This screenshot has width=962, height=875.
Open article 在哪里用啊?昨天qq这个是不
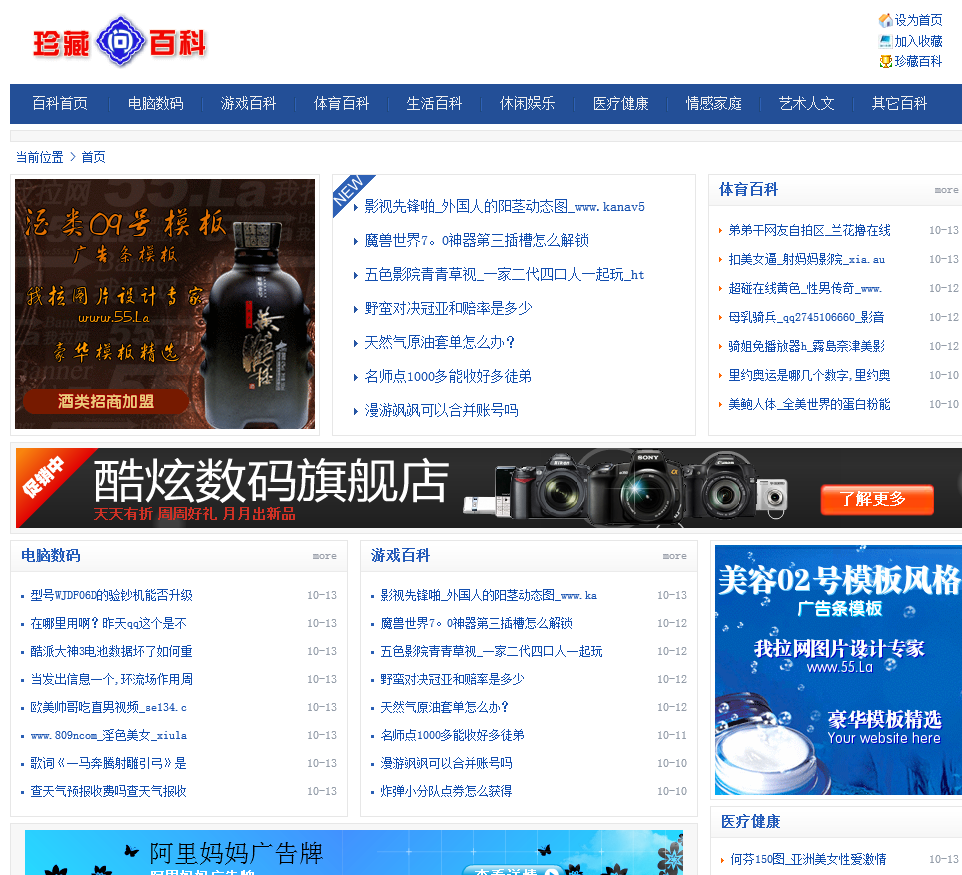(x=109, y=623)
